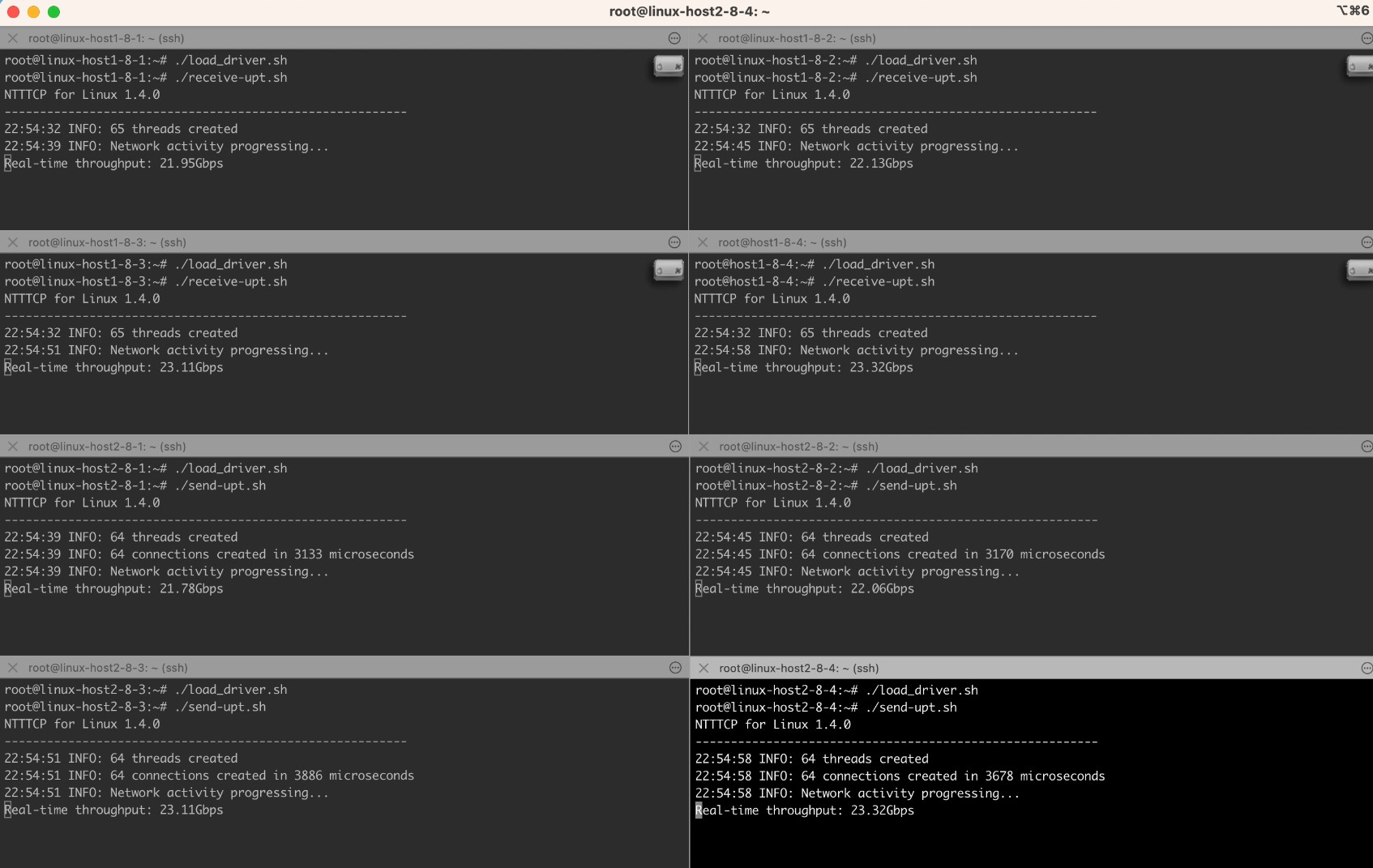Viewport: 1373px width, 868px height.
Task: Select the 'root@host1-8-4: ~ (ssh)' pane title
Action: pyautogui.click(x=782, y=242)
